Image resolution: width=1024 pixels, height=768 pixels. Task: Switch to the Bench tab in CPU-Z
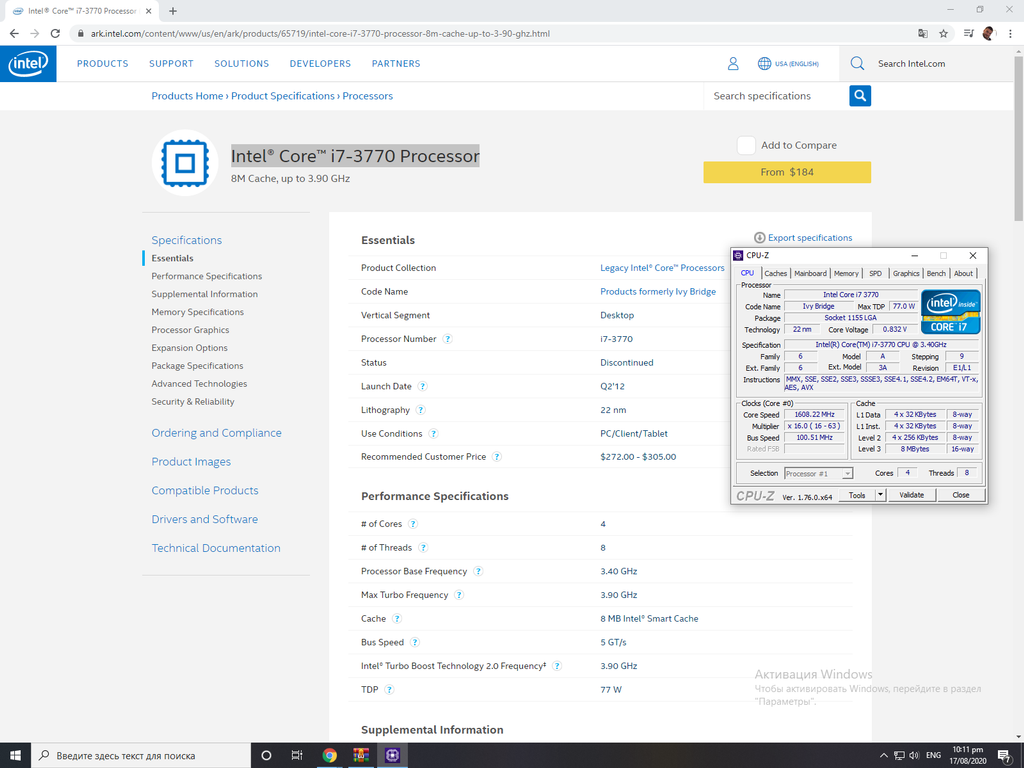[936, 273]
